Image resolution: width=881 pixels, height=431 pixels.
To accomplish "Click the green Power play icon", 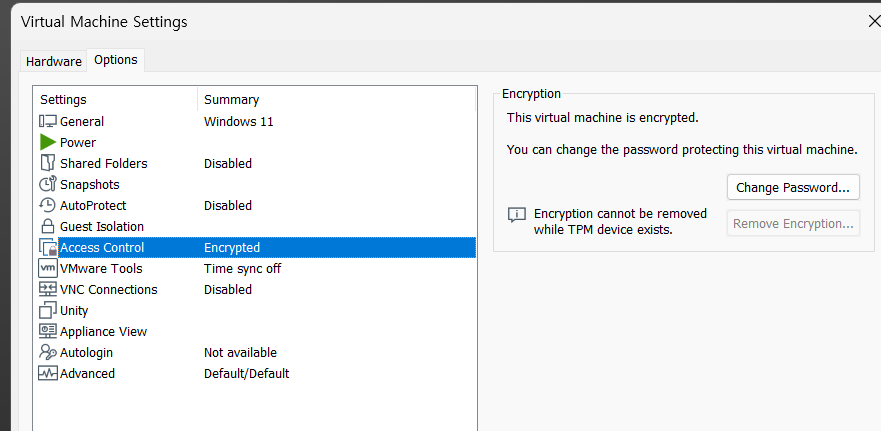I will [48, 142].
